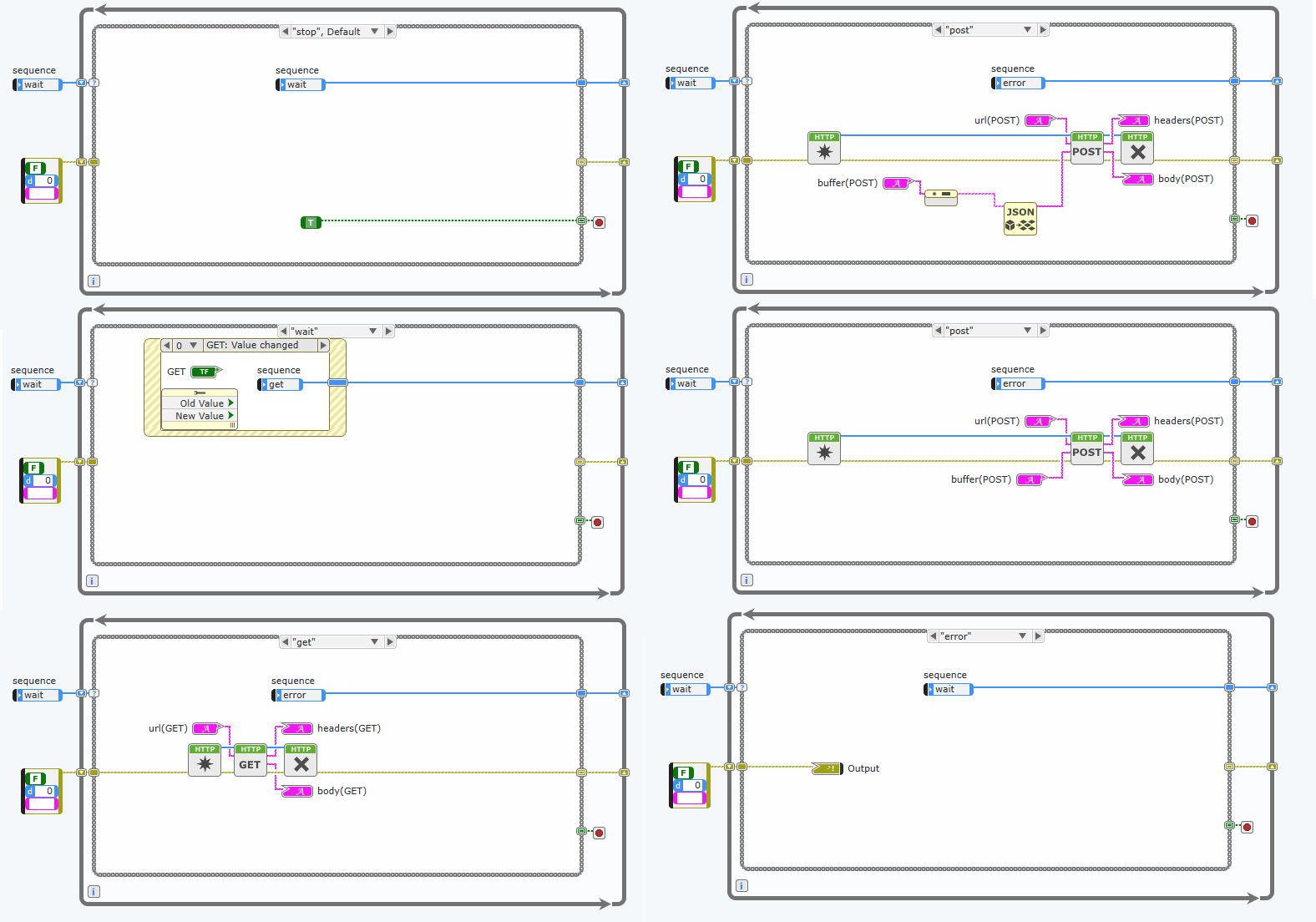Open the sequence enum constant set to get
Screen dimensions: 1316x922
(281, 384)
